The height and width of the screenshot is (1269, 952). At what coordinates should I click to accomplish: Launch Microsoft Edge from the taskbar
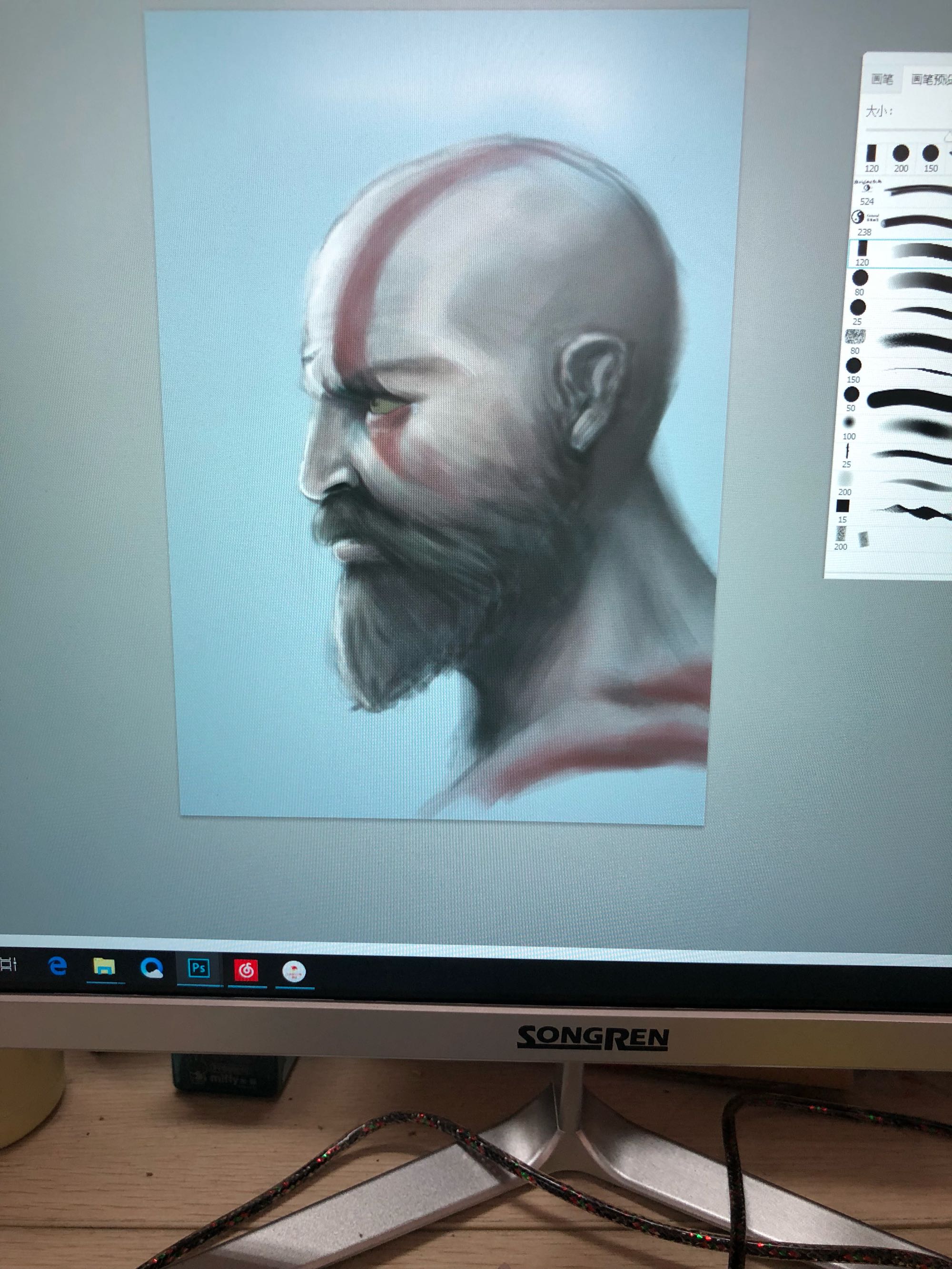click(x=58, y=966)
